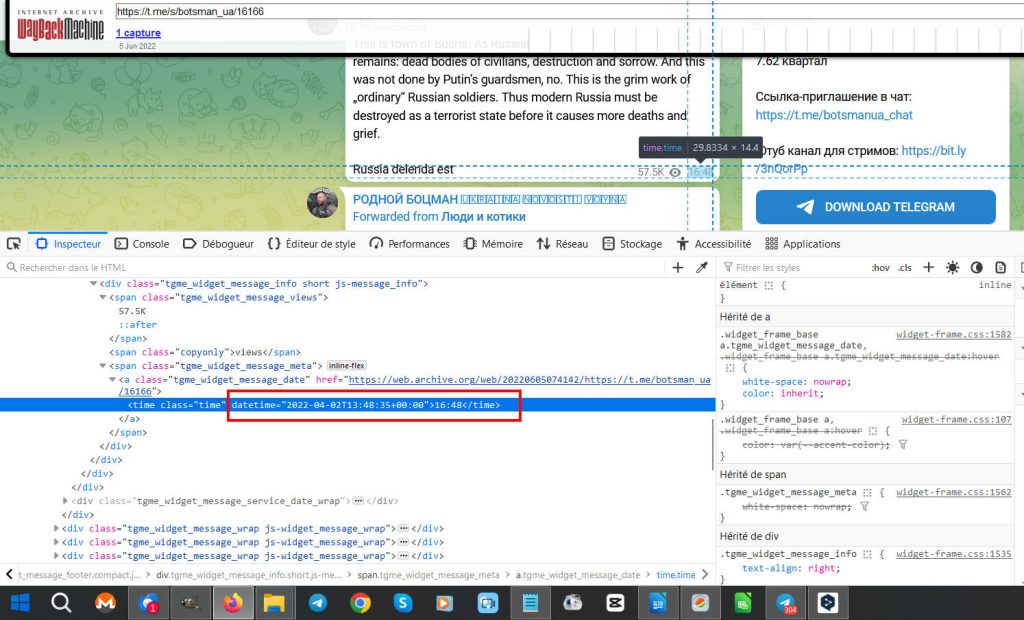Expand the tgme_widget_message_service_date_wrap div
The image size is (1024, 620).
coord(65,501)
